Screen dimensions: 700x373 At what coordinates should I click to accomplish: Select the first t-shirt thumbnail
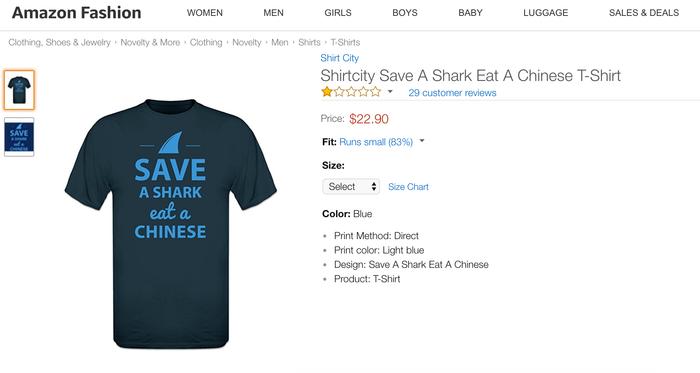(x=19, y=90)
